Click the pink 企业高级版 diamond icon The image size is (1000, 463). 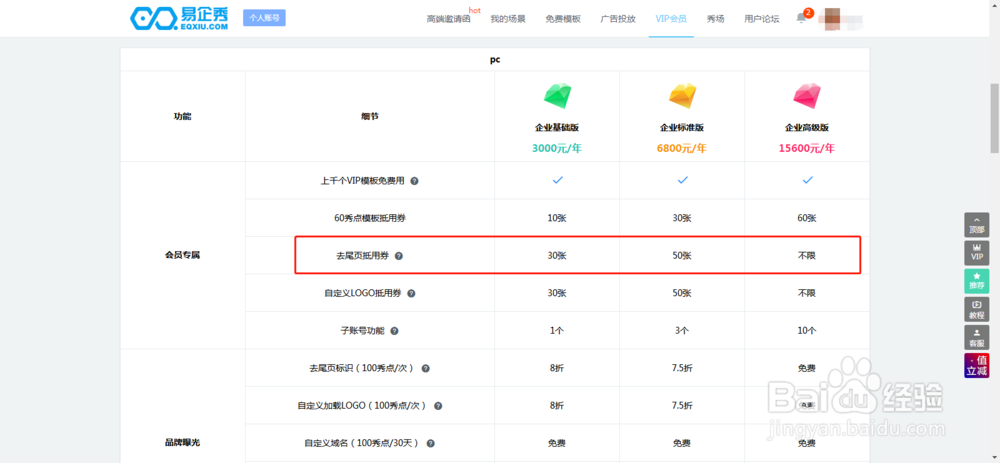[x=807, y=95]
